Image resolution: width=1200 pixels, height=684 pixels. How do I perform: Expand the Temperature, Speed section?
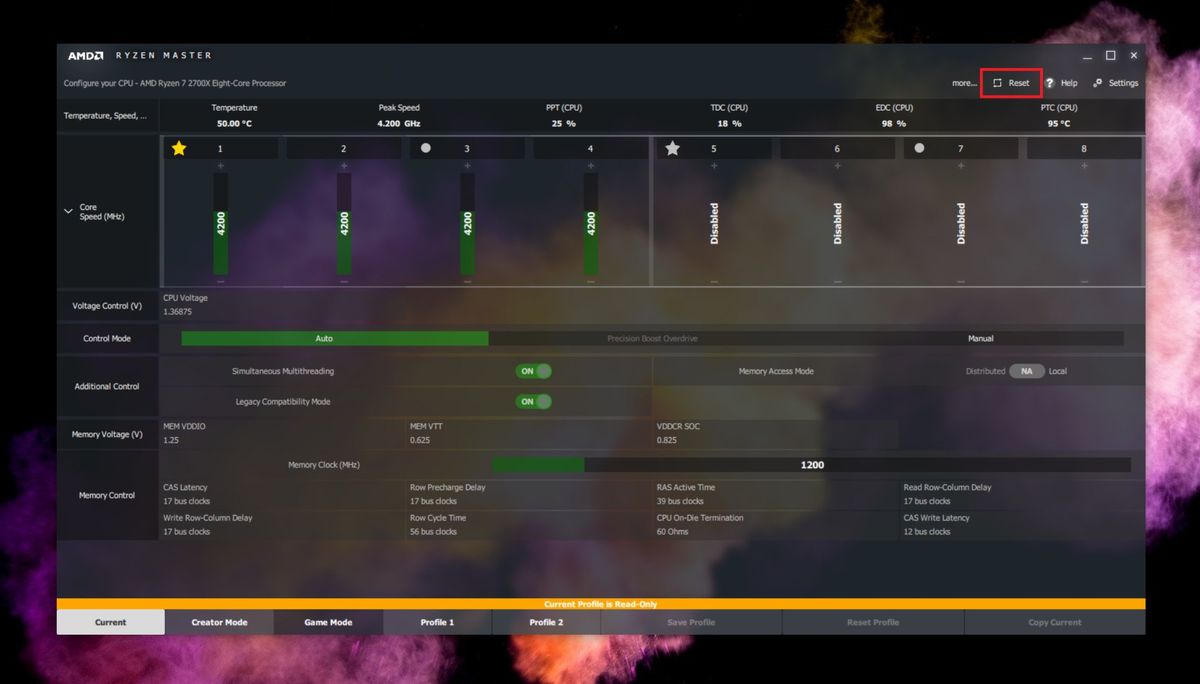click(107, 115)
